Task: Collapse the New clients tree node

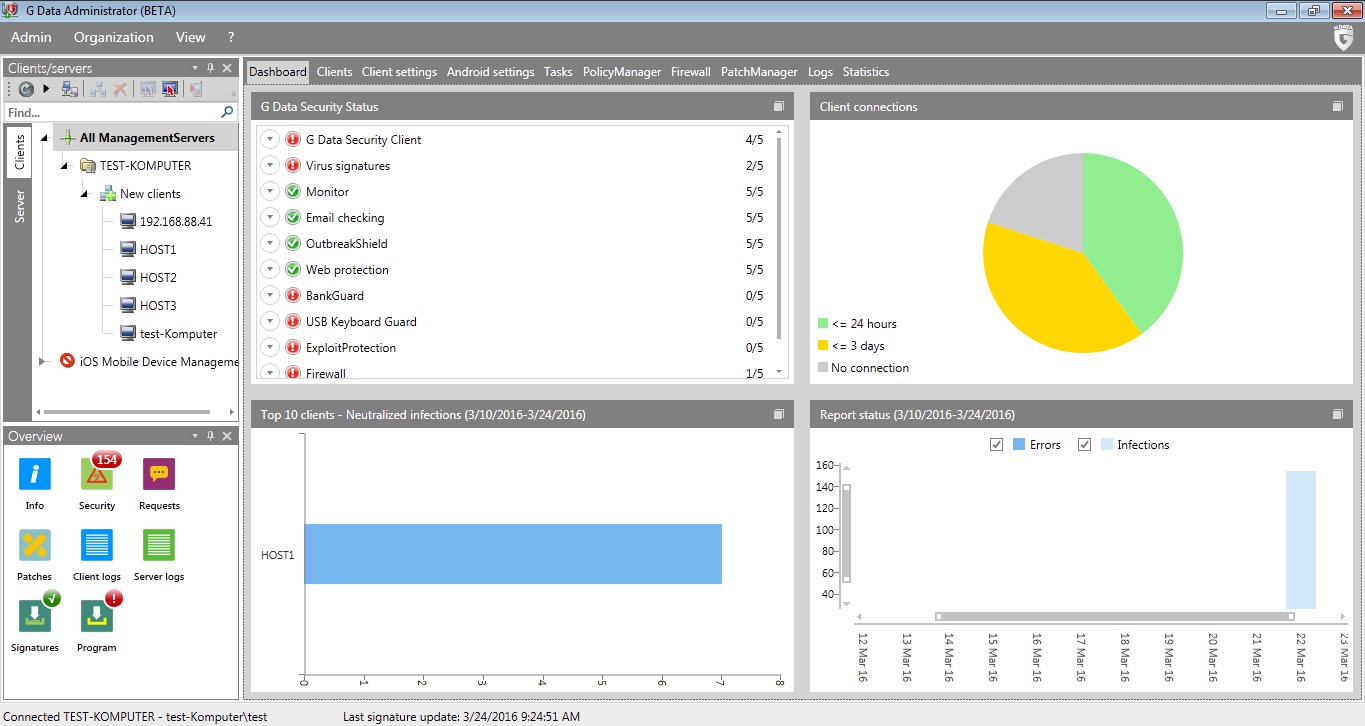Action: (85, 194)
